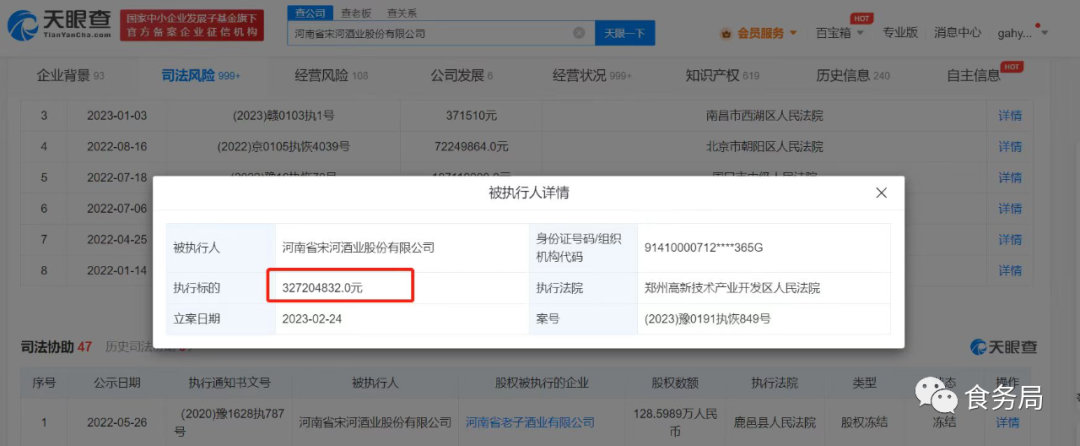Open 详情 for row 5 dated 2022-07-18
Screen dimensions: 1080x446
pyautogui.click(x=1010, y=178)
